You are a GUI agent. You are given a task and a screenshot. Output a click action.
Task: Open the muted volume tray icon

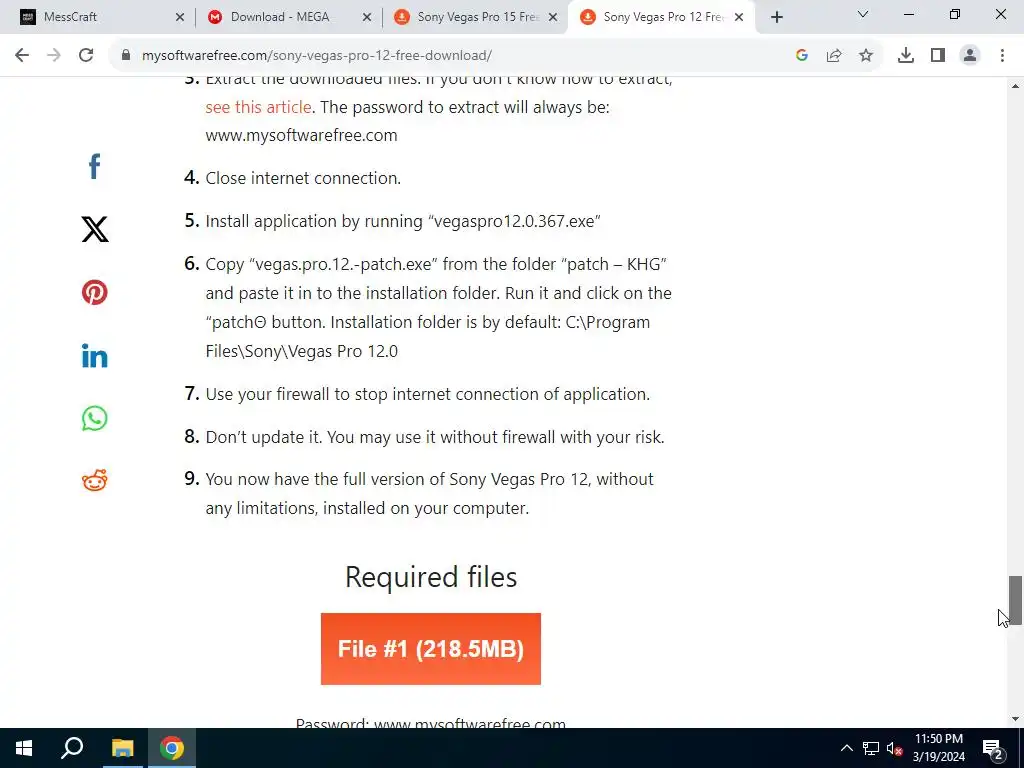pyautogui.click(x=895, y=748)
